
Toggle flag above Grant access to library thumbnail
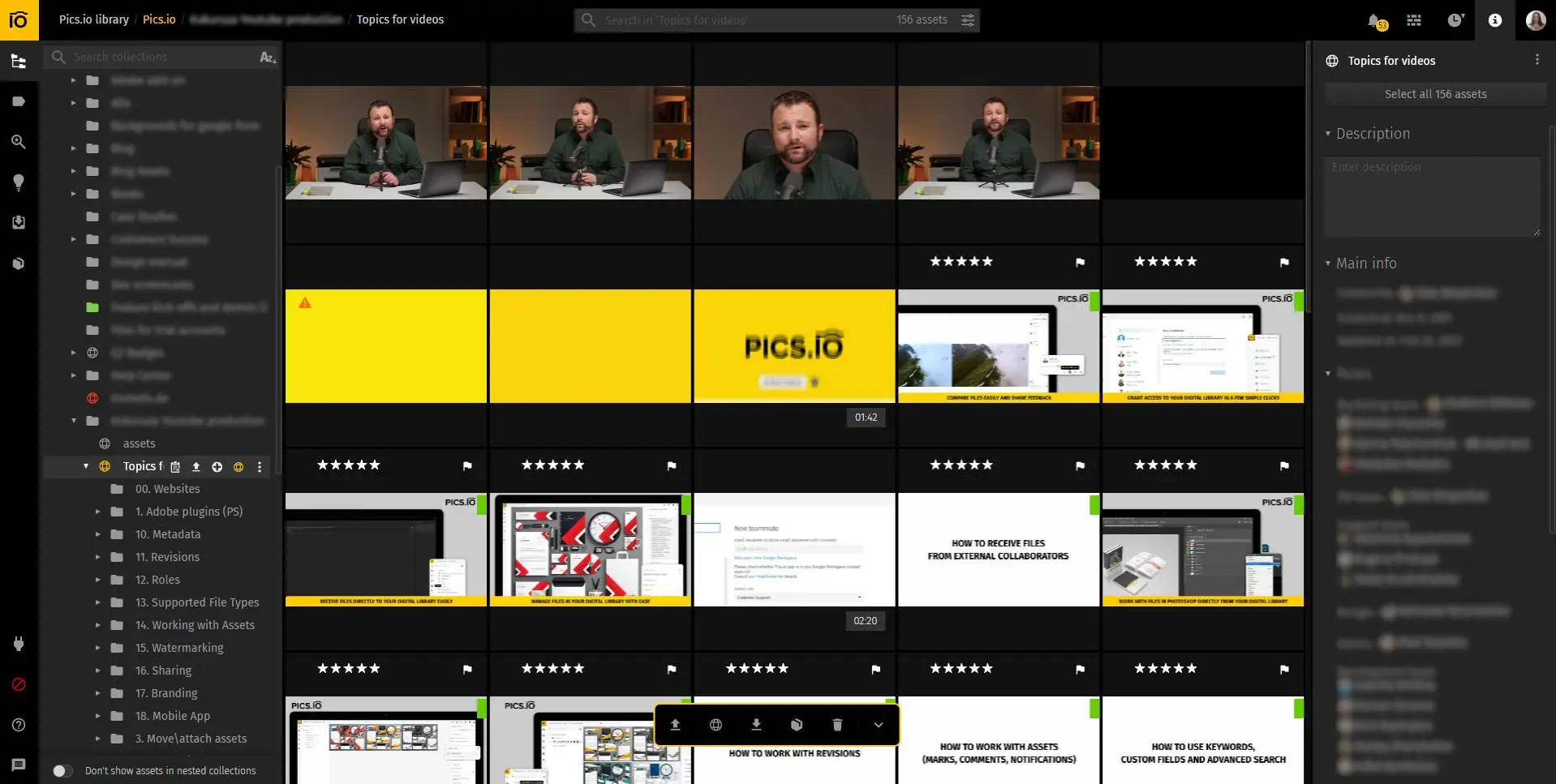(1284, 262)
